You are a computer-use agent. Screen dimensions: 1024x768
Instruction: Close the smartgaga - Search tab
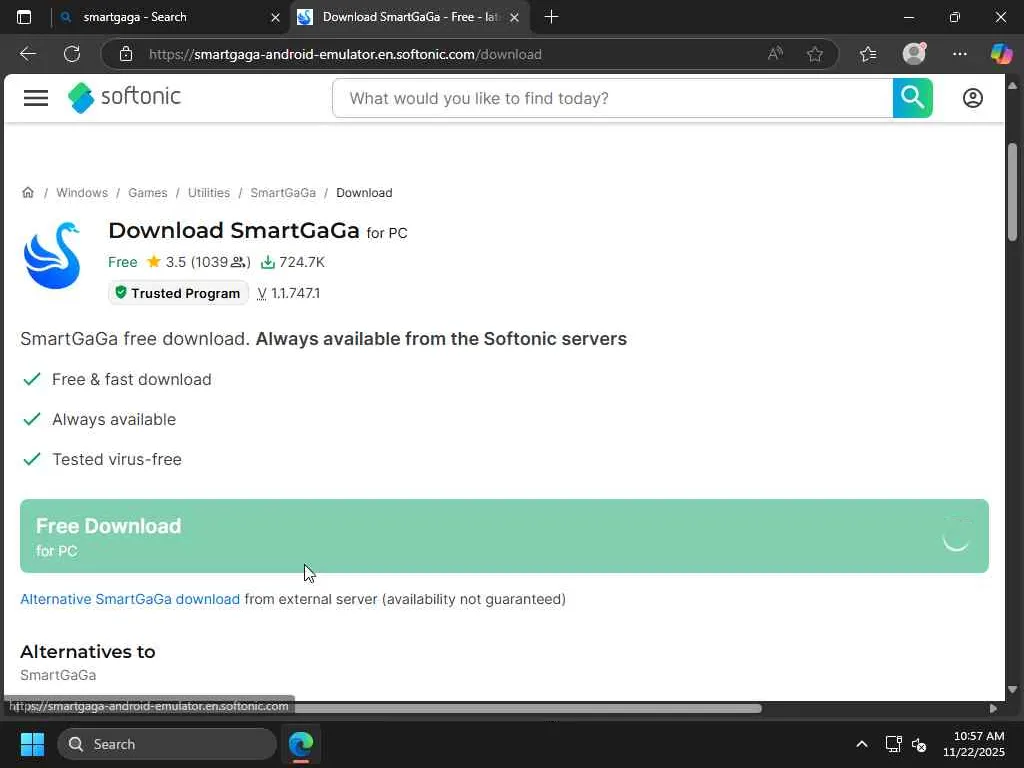pos(275,18)
